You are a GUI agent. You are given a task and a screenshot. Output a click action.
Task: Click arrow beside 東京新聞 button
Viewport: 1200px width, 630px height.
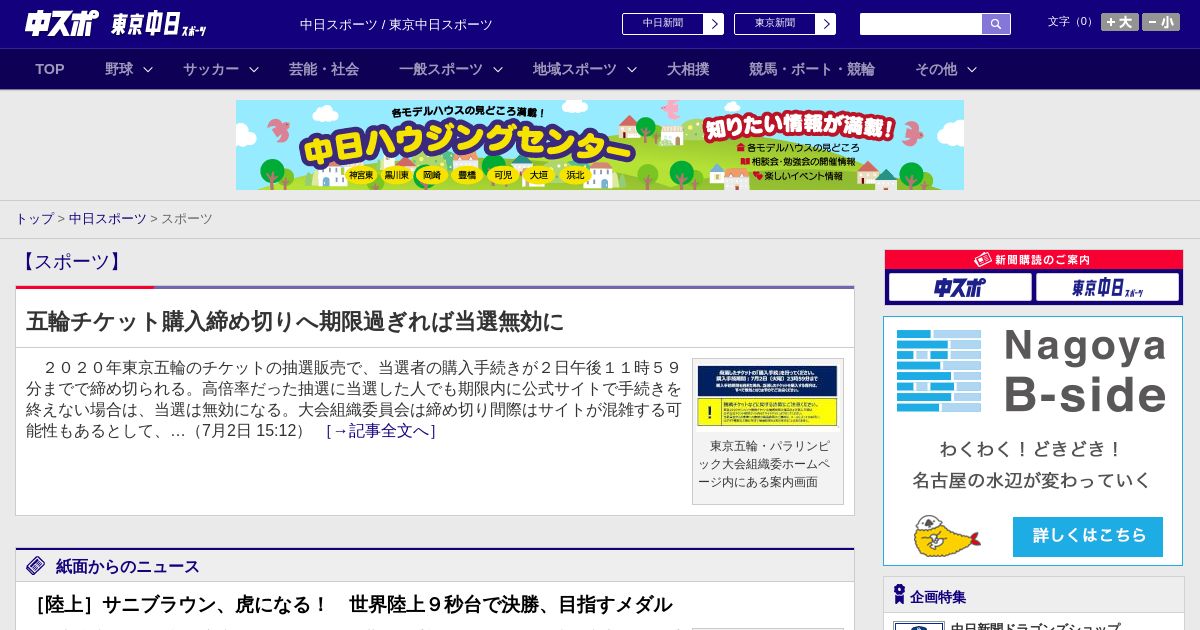[825, 24]
